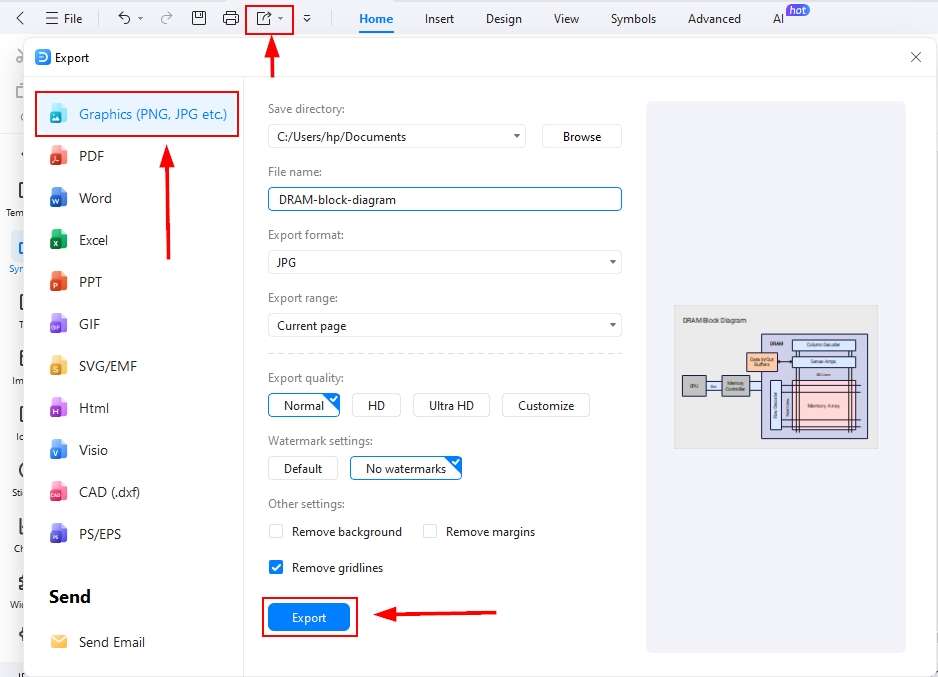This screenshot has height=677, width=938.
Task: Open the Export range dropdown
Action: [x=611, y=325]
